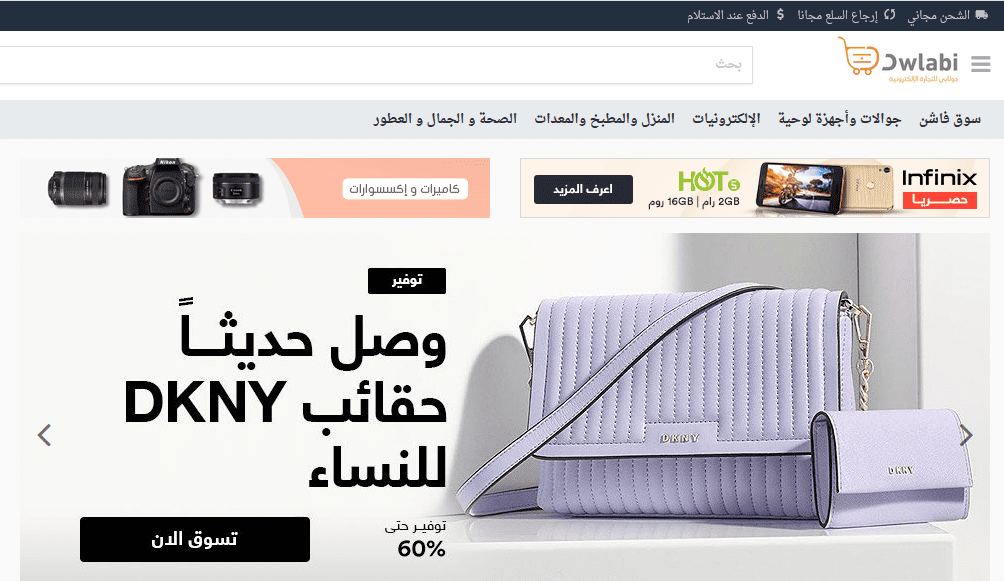
Task: Open the جوالات وأجهزة لوحية category
Action: tap(839, 119)
